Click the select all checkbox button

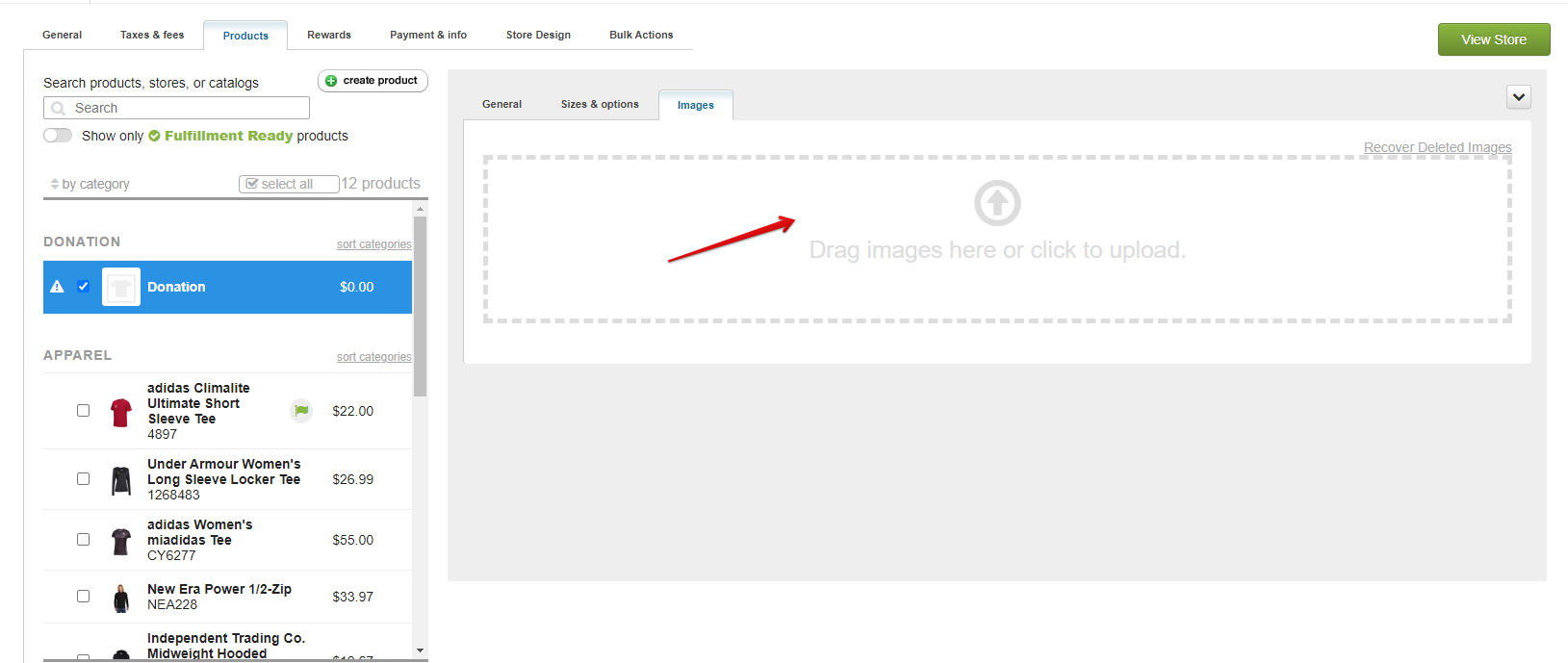click(289, 184)
